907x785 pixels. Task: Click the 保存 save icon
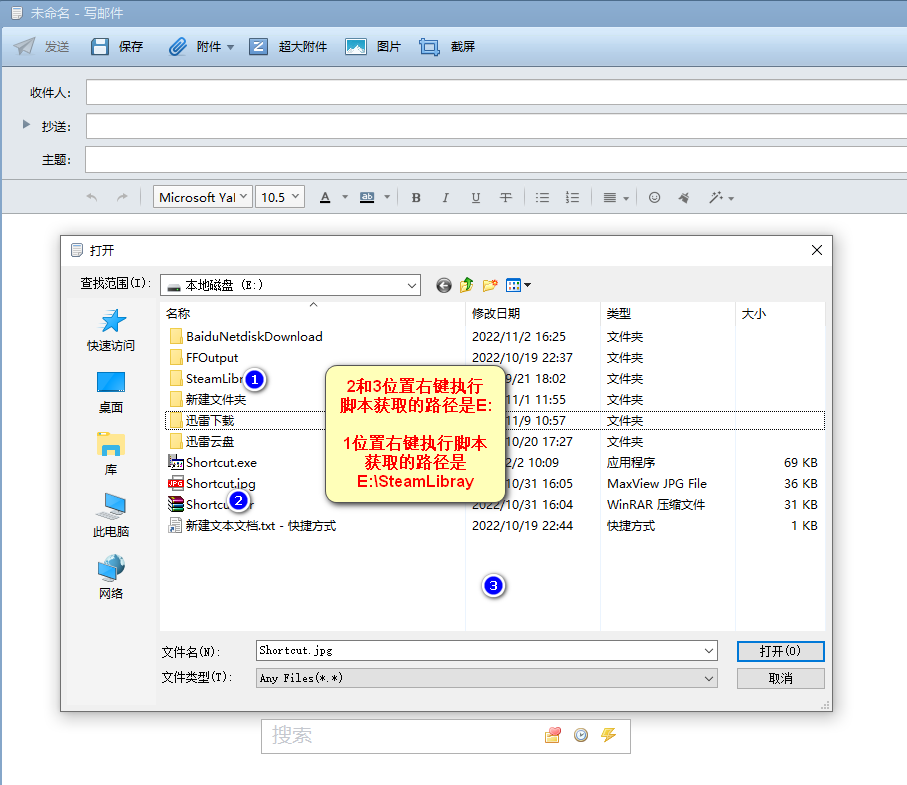(x=100, y=47)
